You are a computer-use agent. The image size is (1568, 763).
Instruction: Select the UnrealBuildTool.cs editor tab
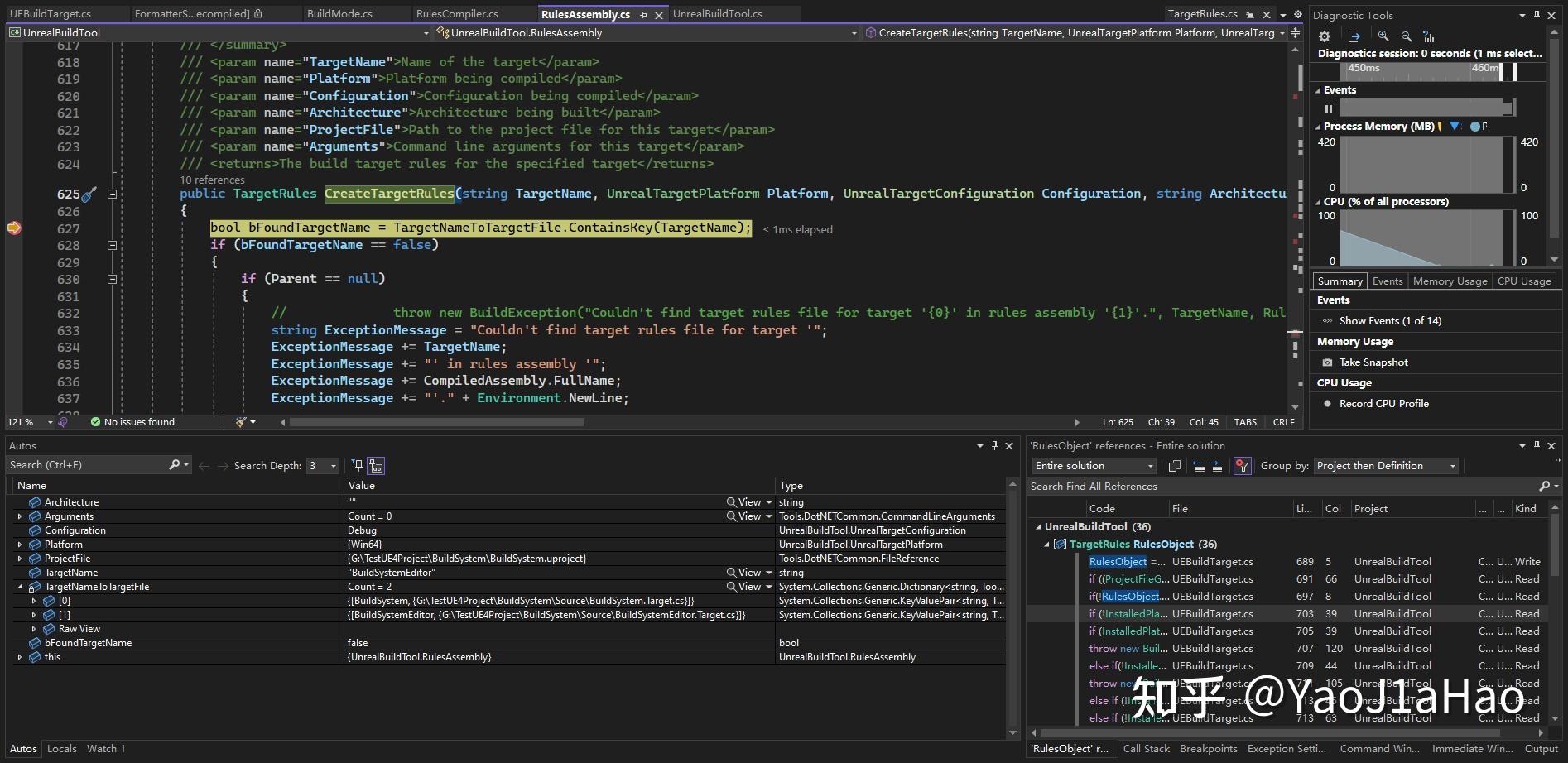point(719,13)
